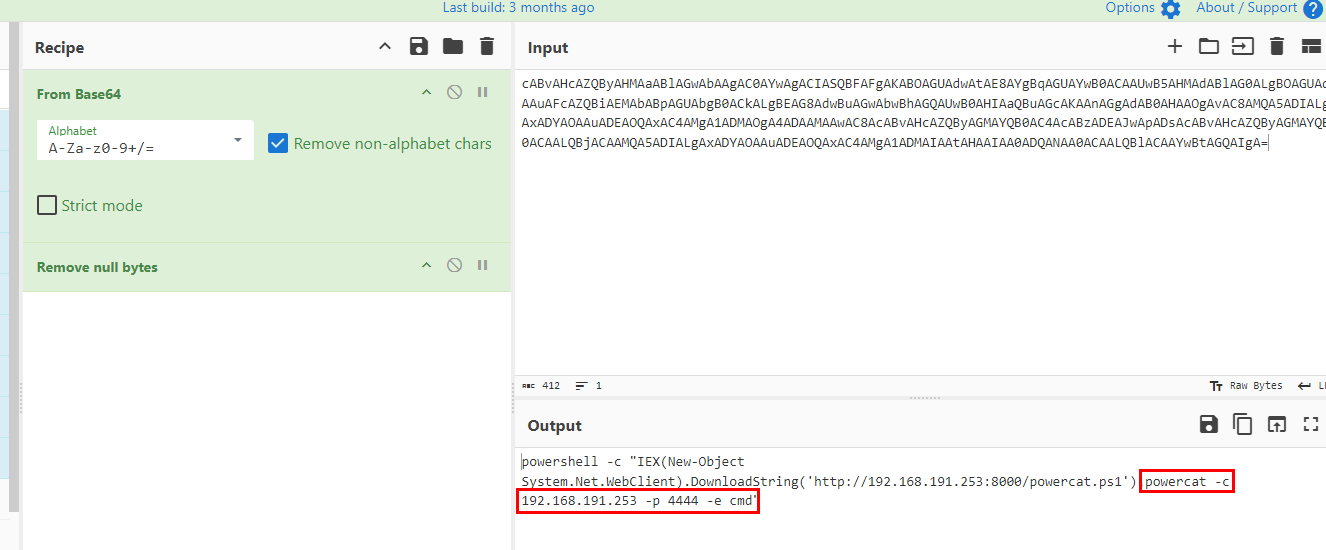Screen dimensions: 1326x550
Task: Open Options settings gear
Action: point(1143,8)
